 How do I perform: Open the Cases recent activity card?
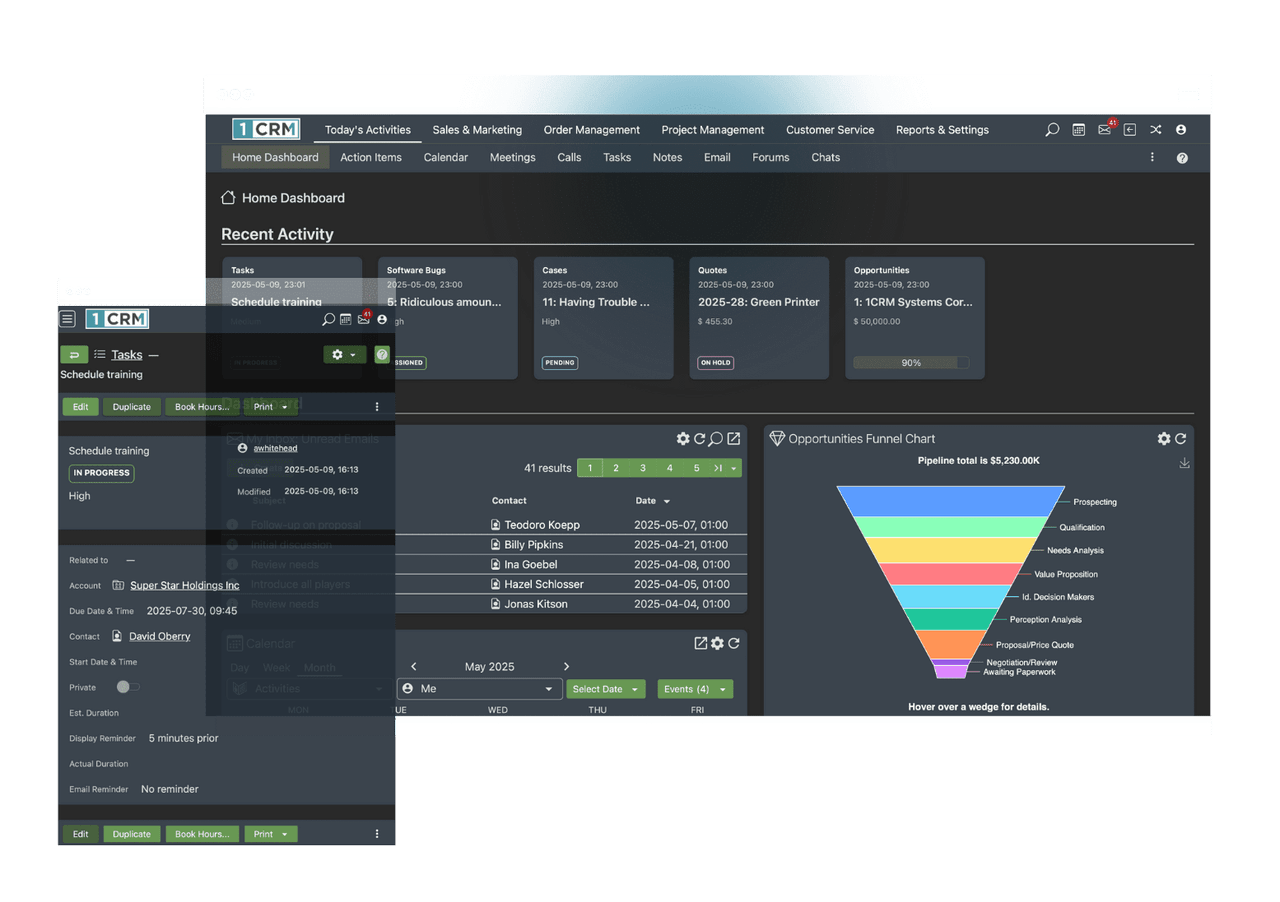coord(603,318)
